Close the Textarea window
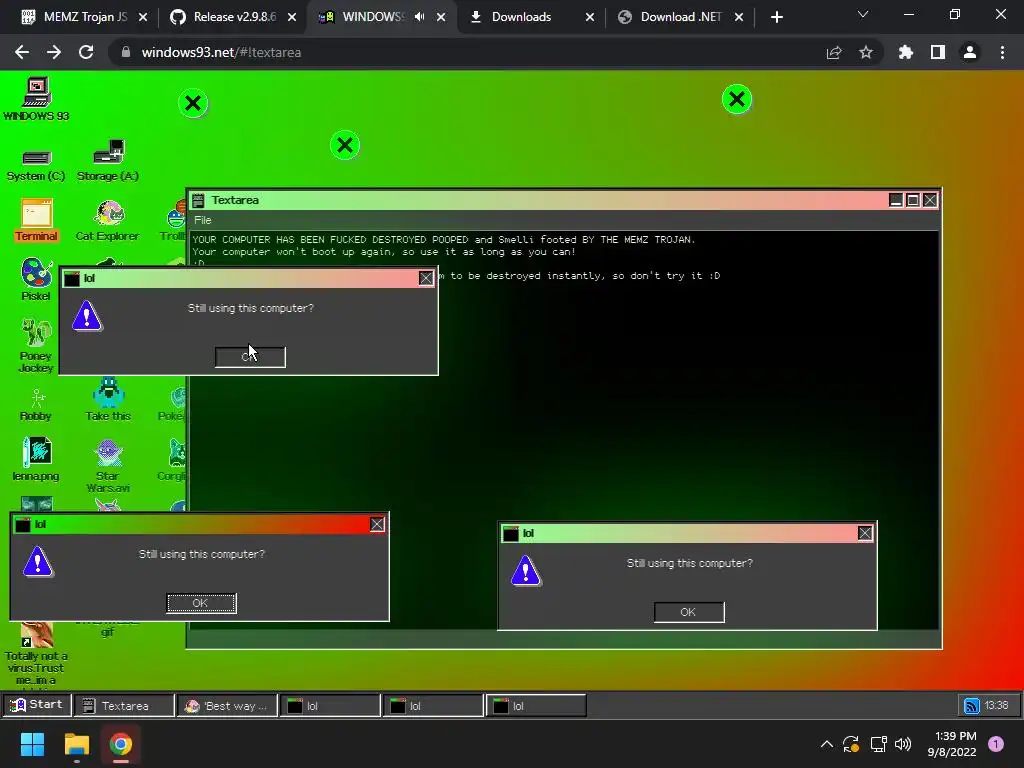 pos(930,200)
